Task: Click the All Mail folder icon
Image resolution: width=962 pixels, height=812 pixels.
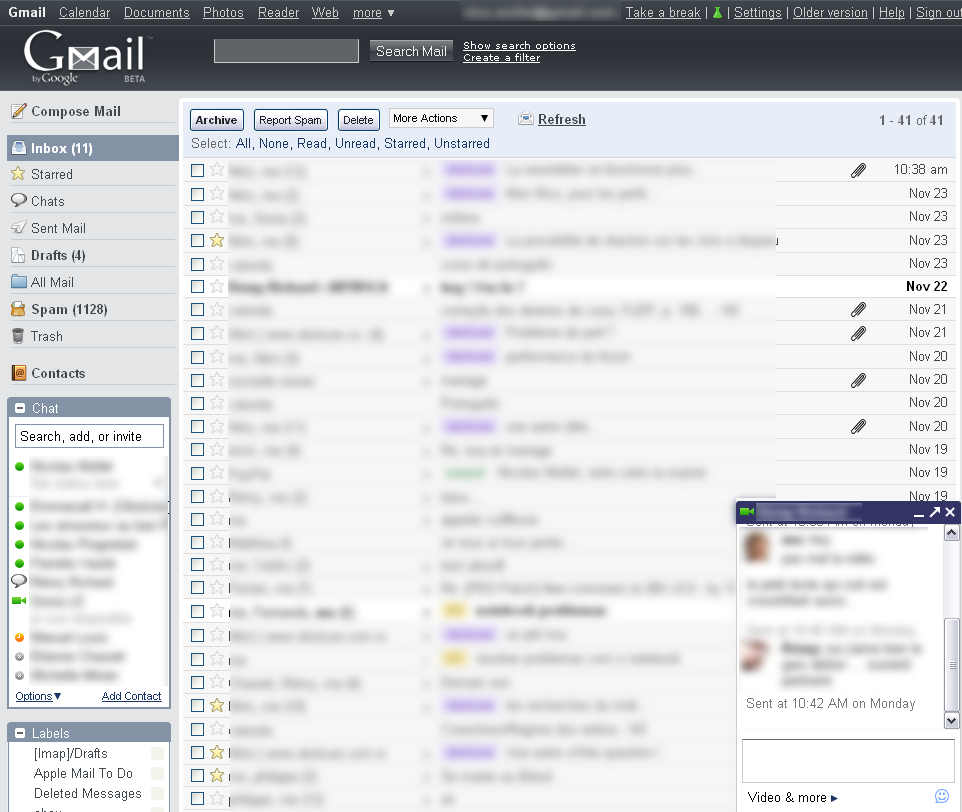Action: pos(19,282)
